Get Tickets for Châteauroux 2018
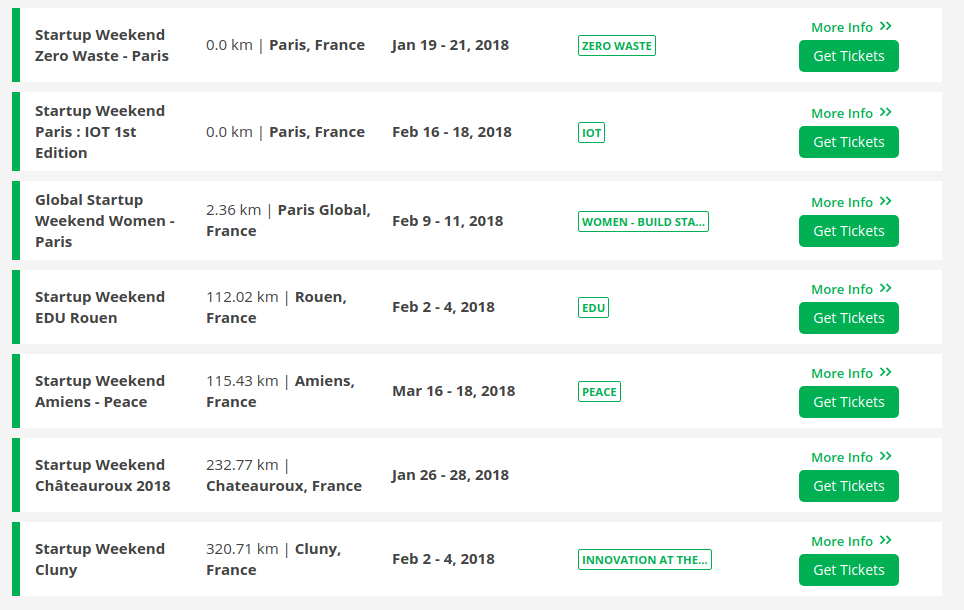 click(x=848, y=486)
